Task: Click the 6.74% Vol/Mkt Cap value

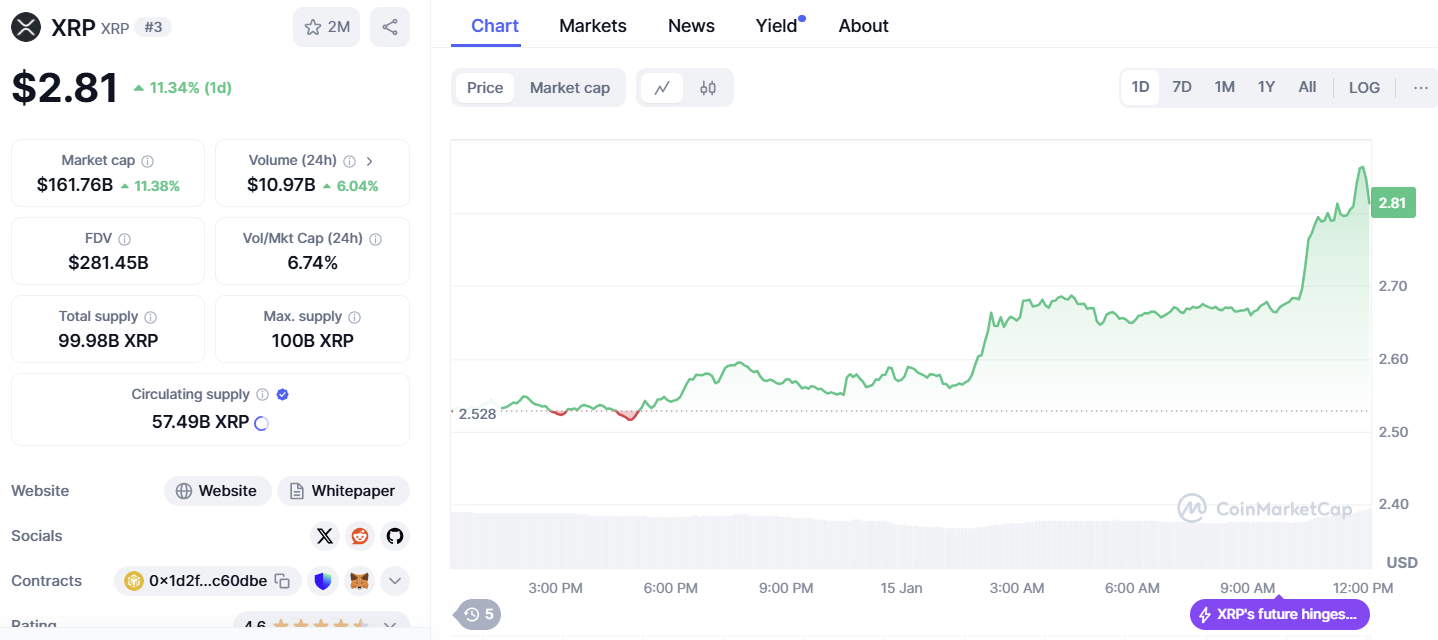Action: [x=312, y=263]
